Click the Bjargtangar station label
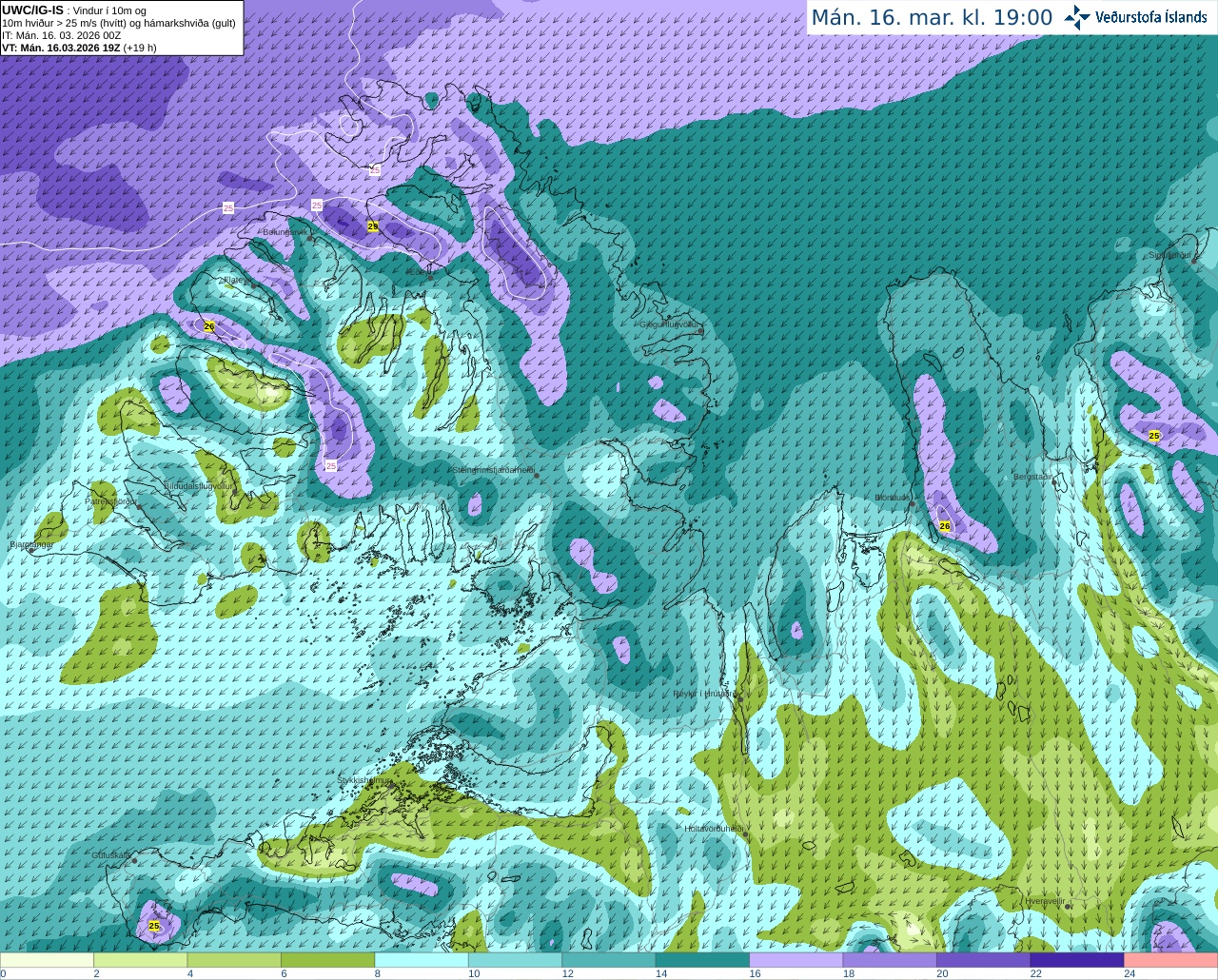Screen dimensions: 1218x980 pos(31,545)
